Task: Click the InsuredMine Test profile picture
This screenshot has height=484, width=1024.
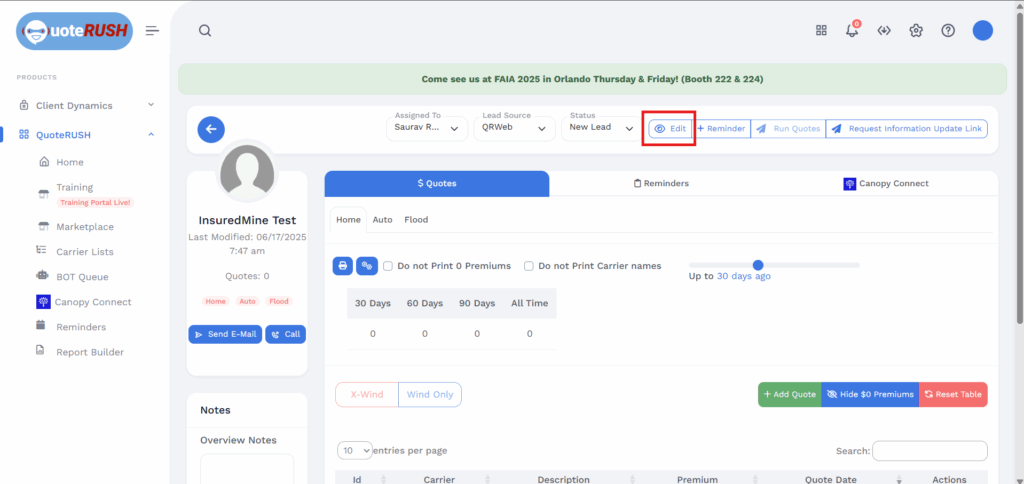Action: [247, 173]
